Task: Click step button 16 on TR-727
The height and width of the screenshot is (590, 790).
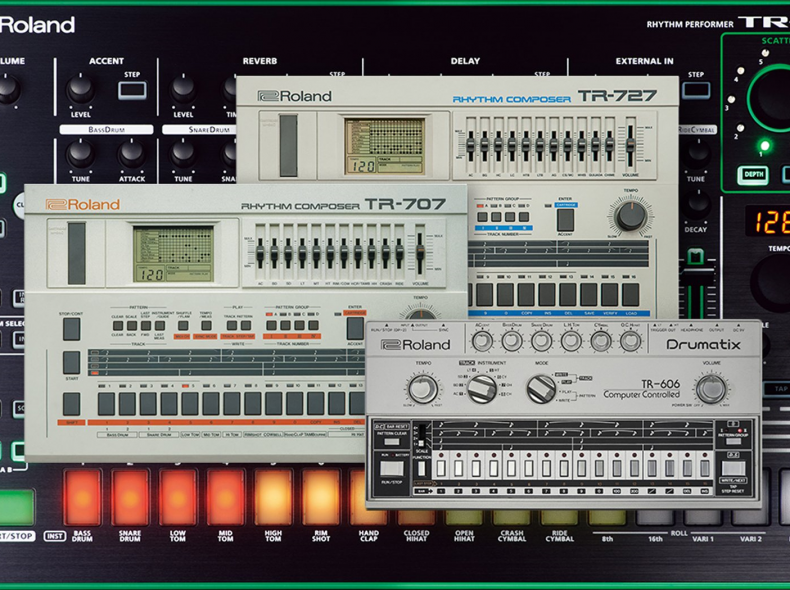Action: [x=630, y=294]
